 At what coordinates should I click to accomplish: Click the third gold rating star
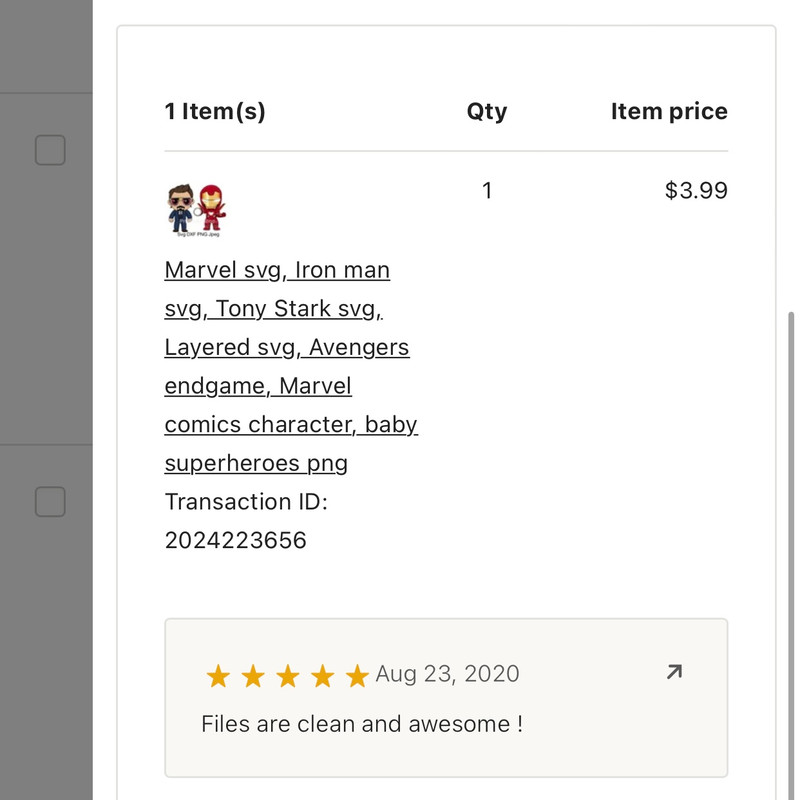point(288,677)
